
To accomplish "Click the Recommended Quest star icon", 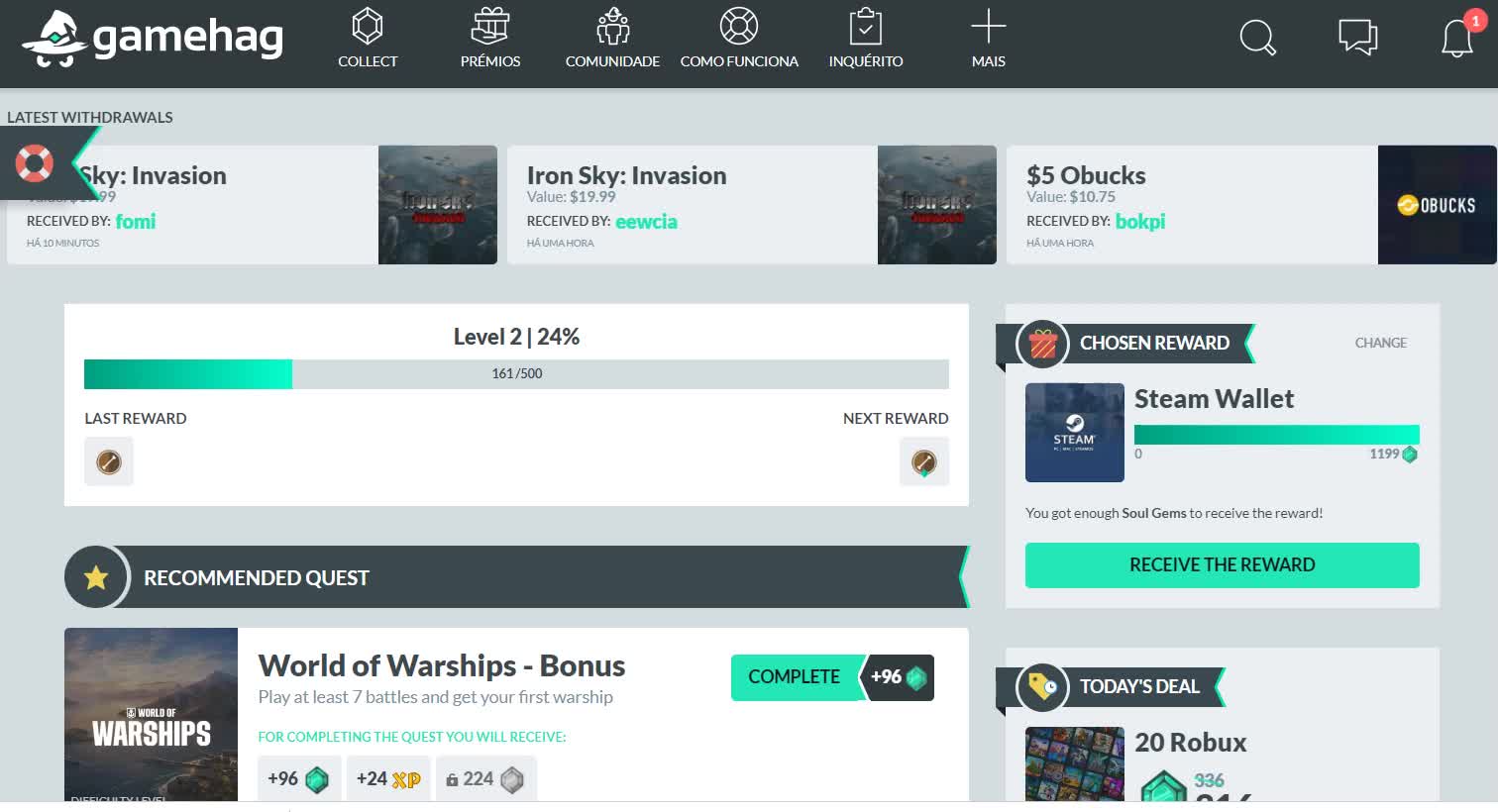I will click(96, 577).
